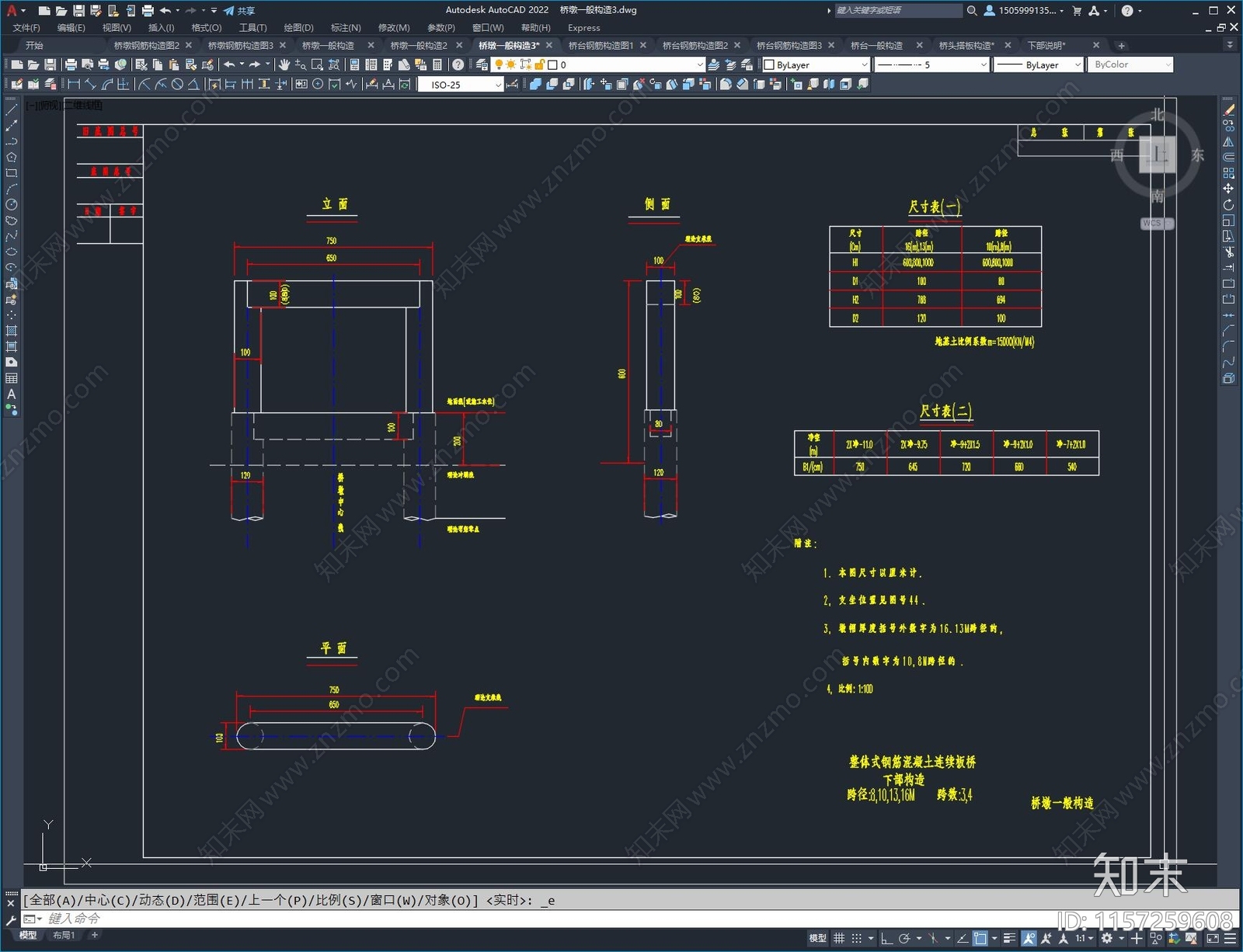The height and width of the screenshot is (952, 1243).
Task: Toggle drawing grid display in status bar
Action: 839,939
